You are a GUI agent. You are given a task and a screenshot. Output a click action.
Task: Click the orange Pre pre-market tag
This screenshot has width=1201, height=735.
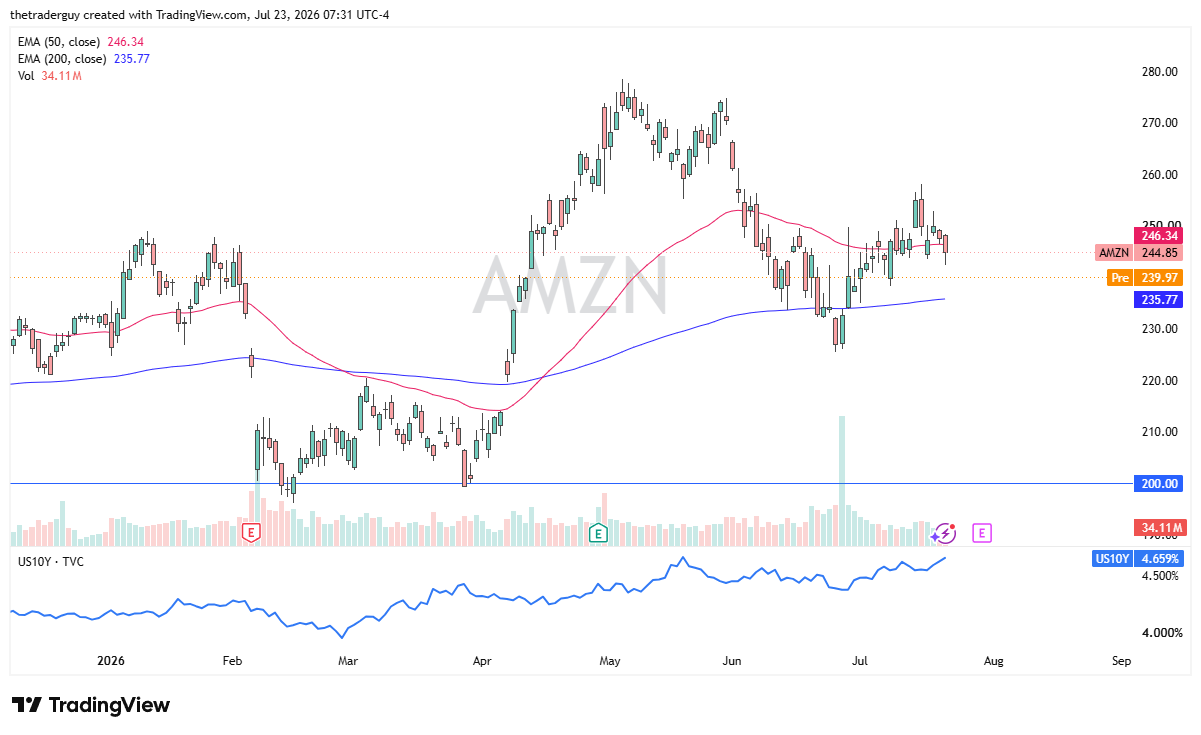1119,278
